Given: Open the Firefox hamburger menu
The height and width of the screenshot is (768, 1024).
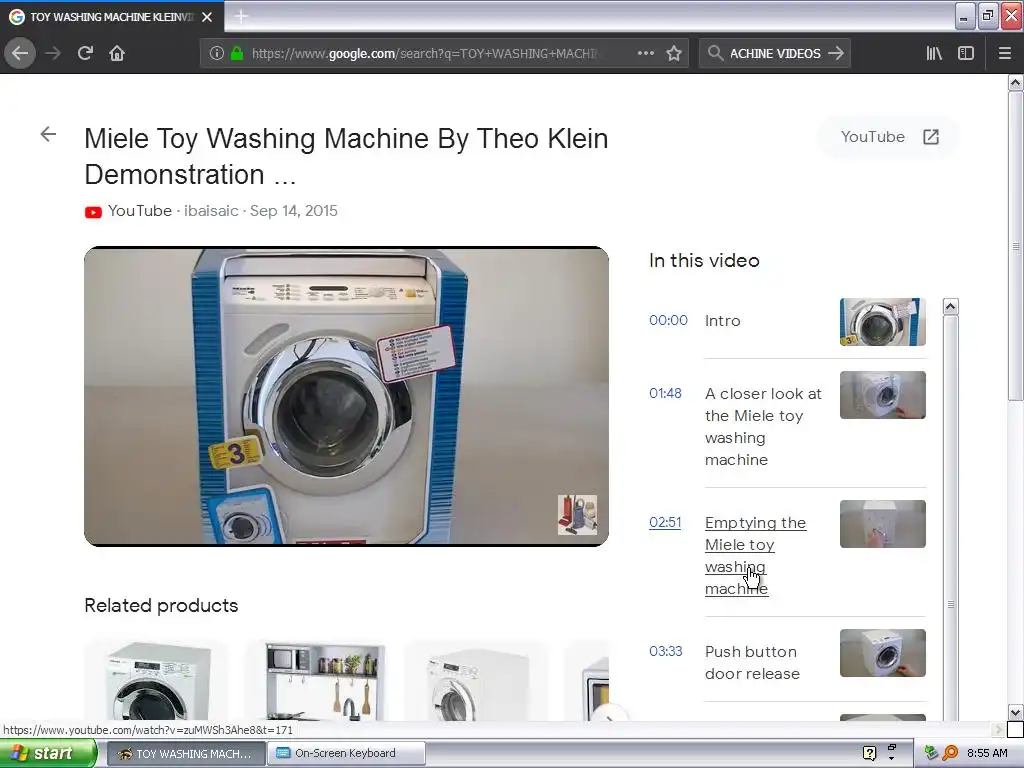Looking at the screenshot, I should [x=1004, y=53].
